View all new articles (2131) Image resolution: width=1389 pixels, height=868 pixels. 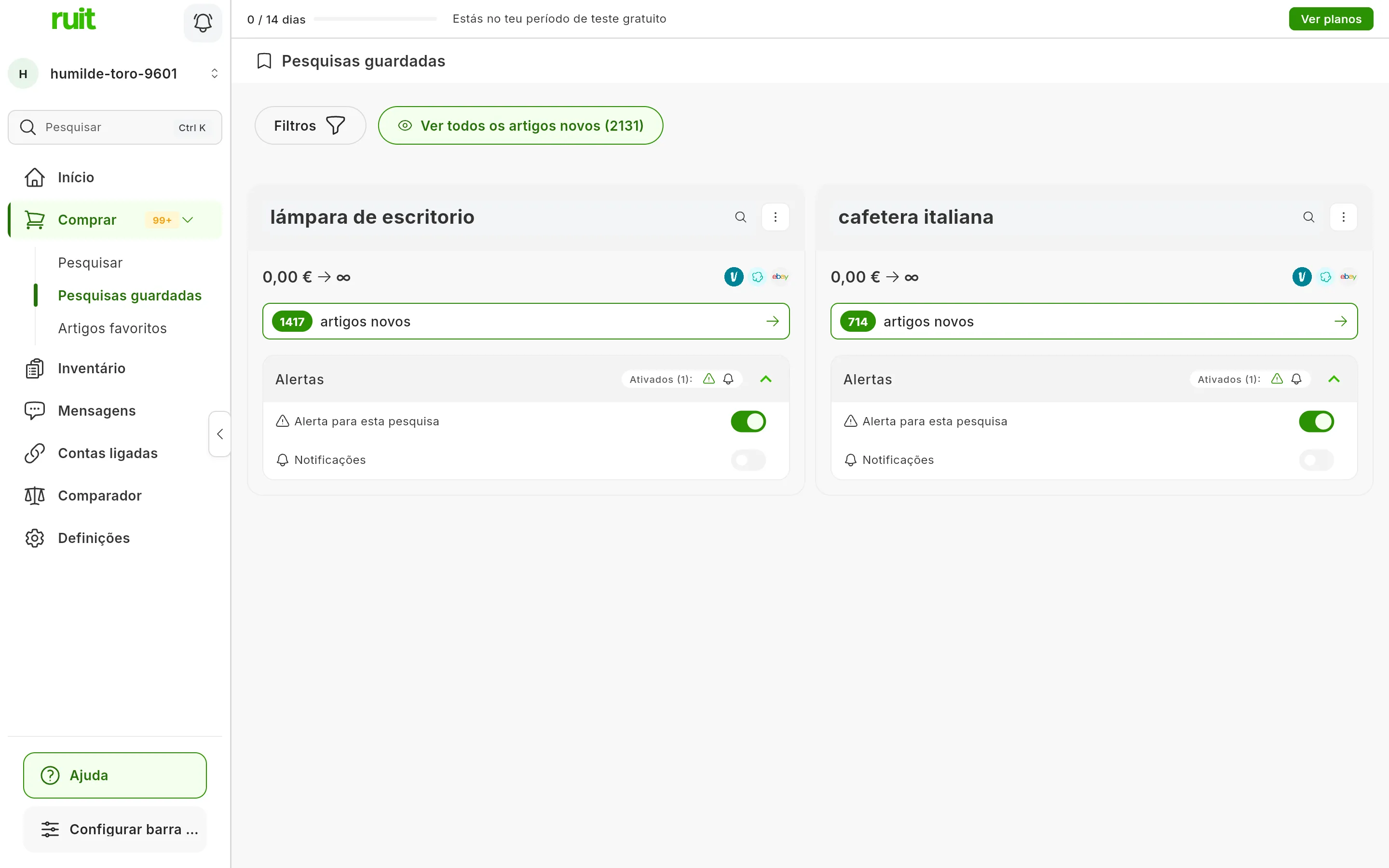(x=520, y=125)
